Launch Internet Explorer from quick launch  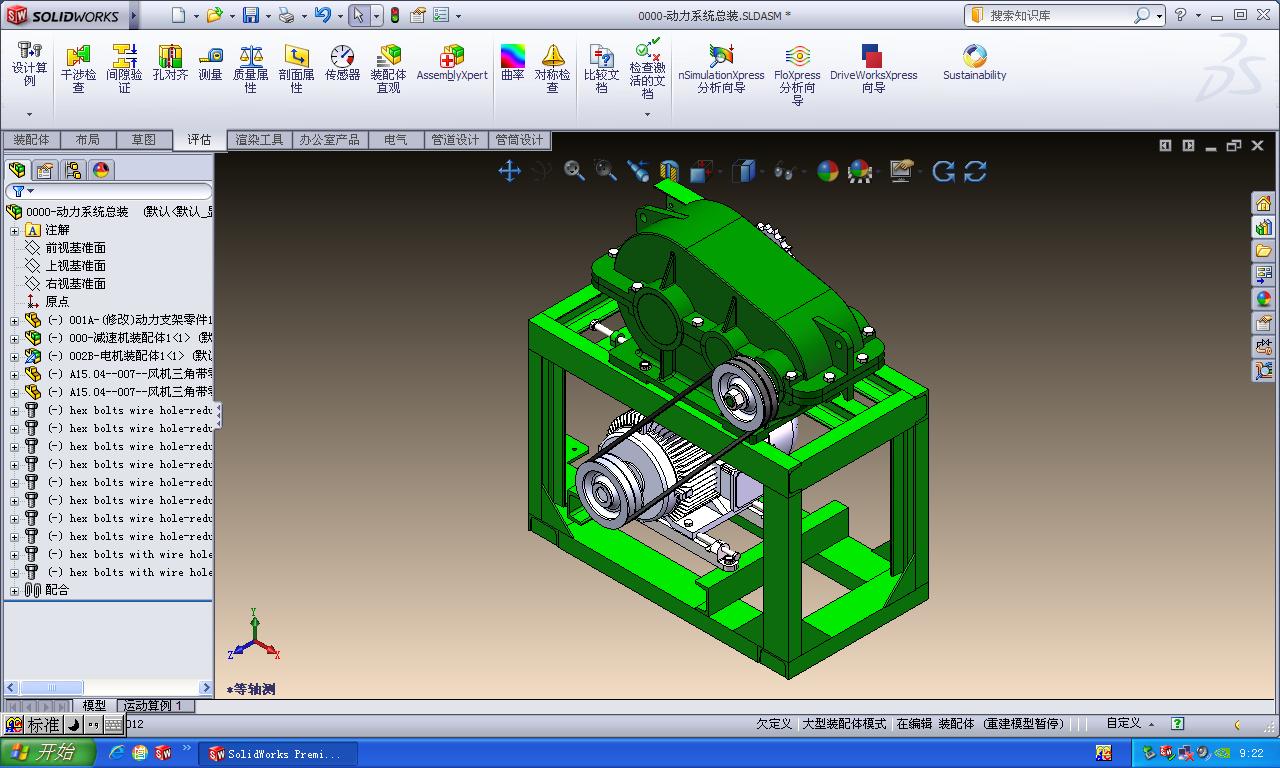[x=117, y=753]
